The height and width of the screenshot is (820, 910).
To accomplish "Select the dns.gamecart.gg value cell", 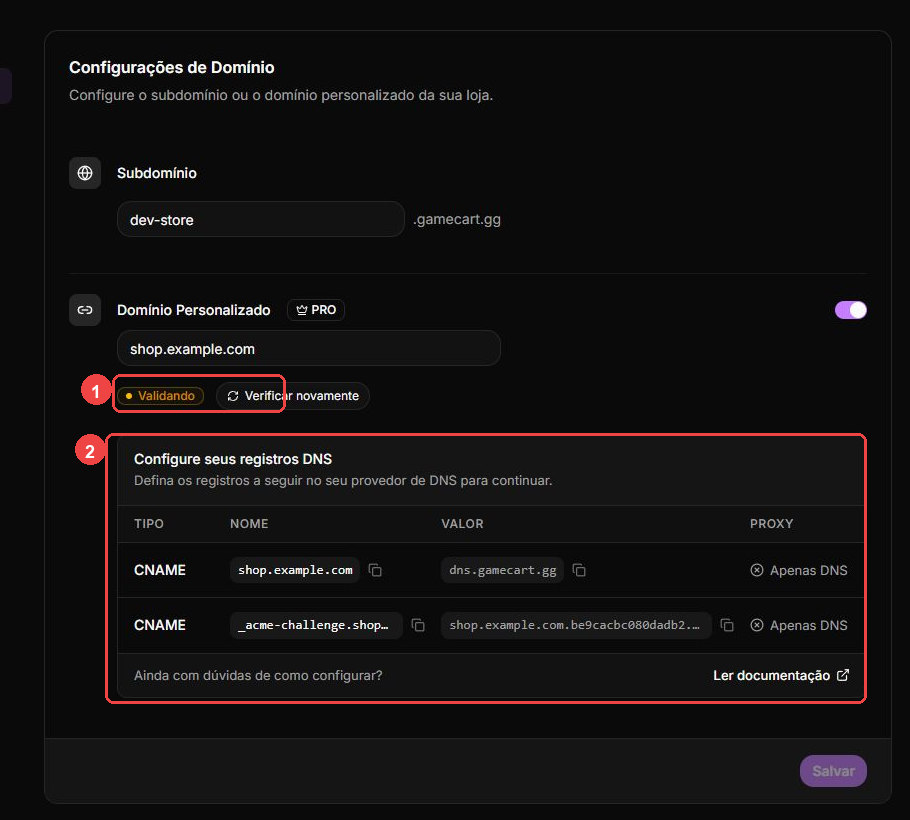I will (x=503, y=570).
